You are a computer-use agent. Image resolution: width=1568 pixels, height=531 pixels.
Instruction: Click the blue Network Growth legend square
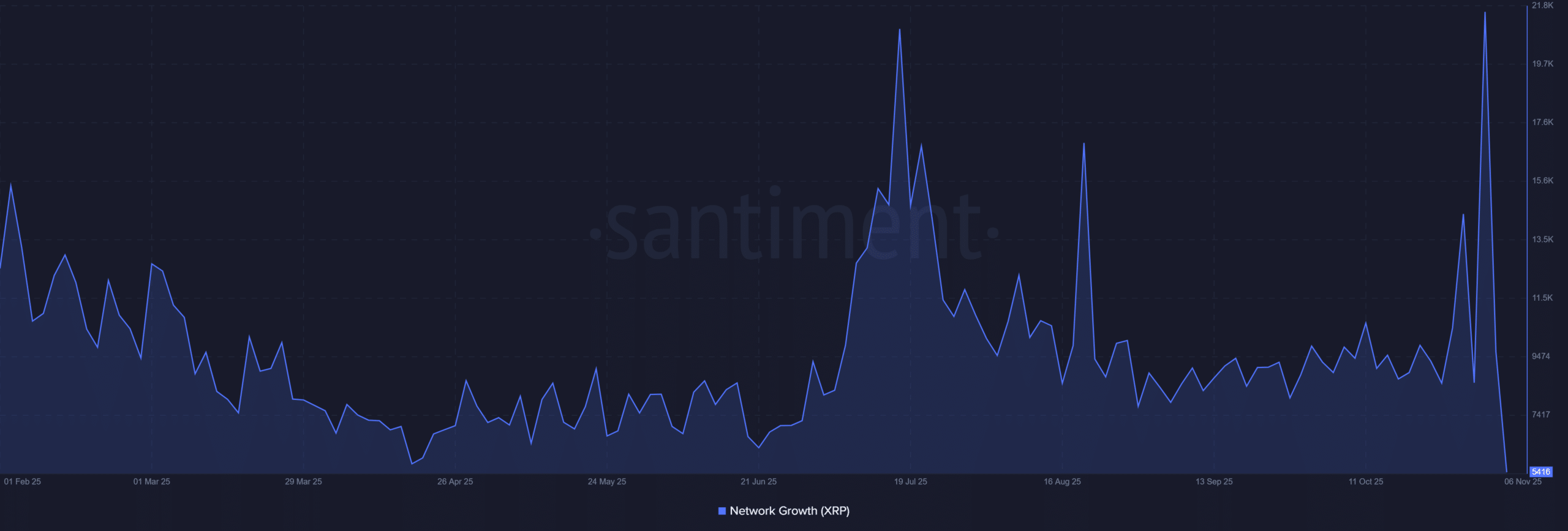pos(722,511)
